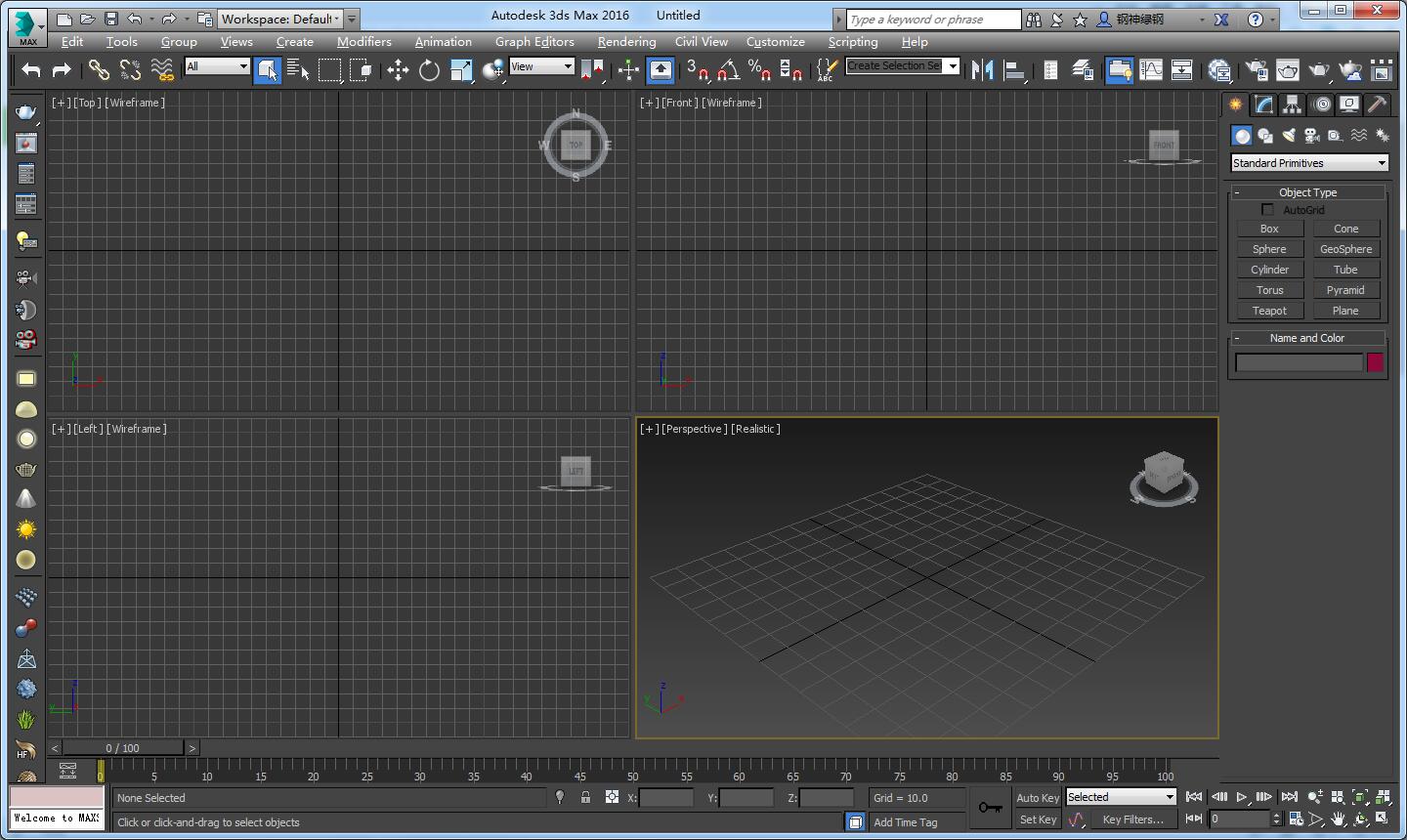The image size is (1407, 840).
Task: Click the Mirror tool icon
Action: click(982, 69)
